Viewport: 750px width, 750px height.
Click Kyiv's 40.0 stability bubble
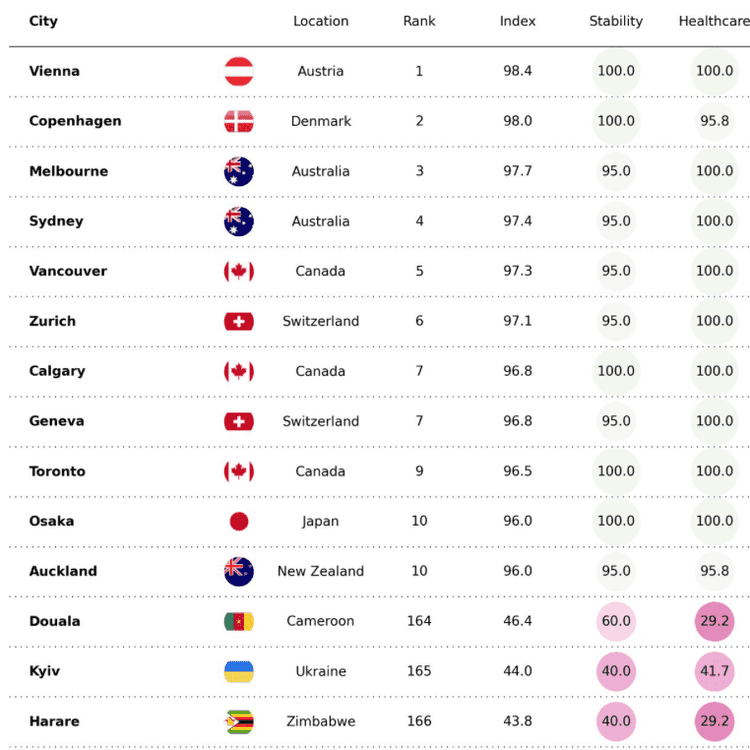pos(616,671)
